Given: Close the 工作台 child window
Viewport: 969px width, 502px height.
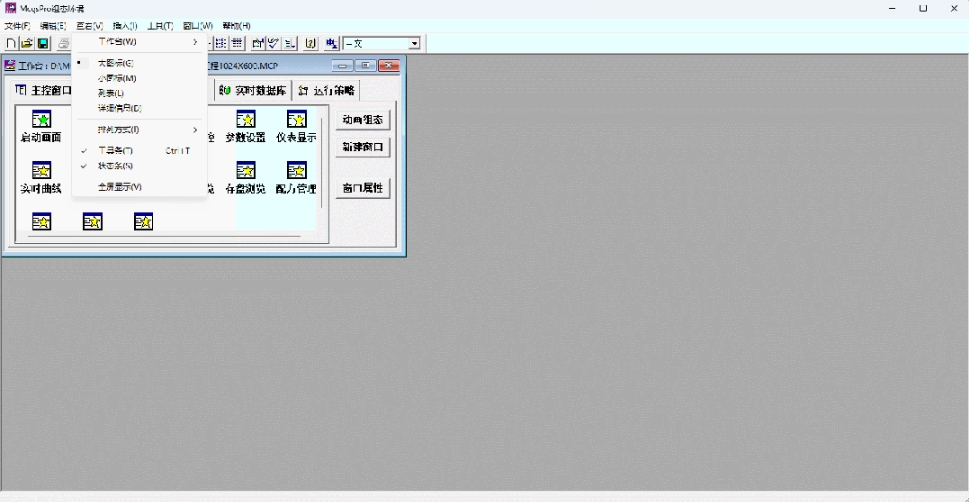Looking at the screenshot, I should point(389,66).
